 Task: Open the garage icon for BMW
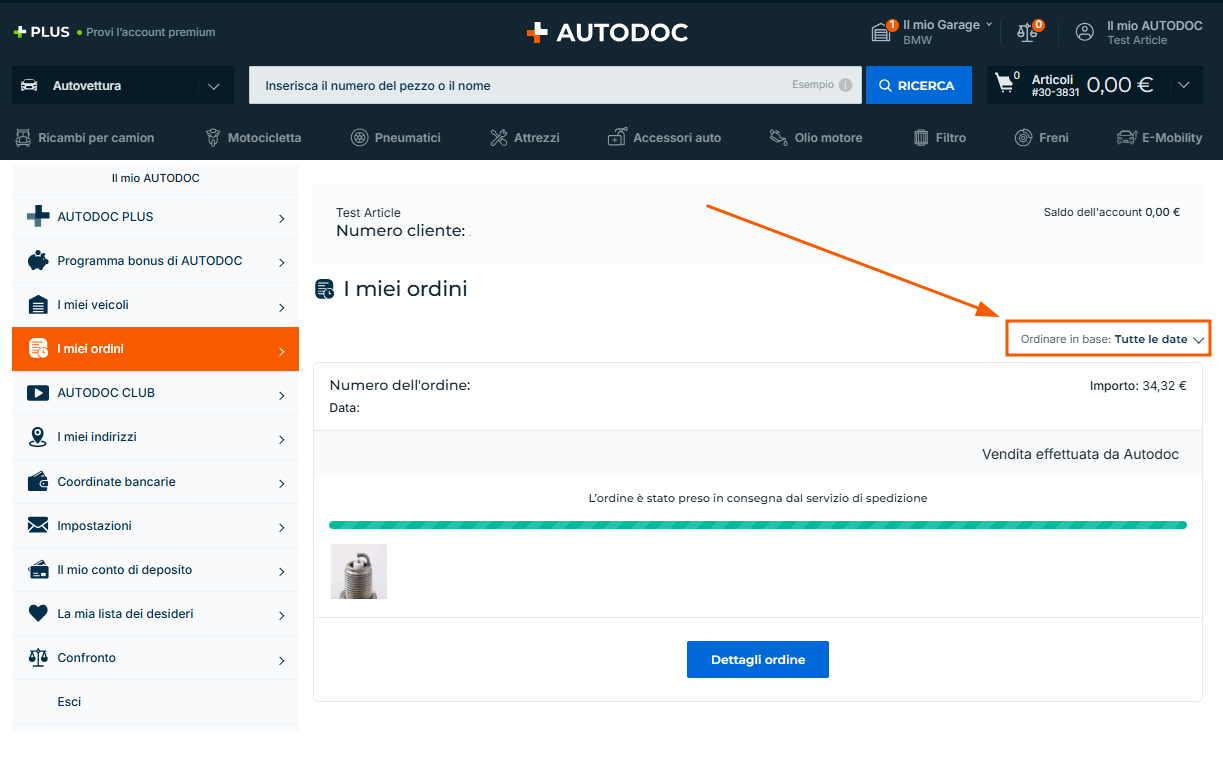coord(881,32)
